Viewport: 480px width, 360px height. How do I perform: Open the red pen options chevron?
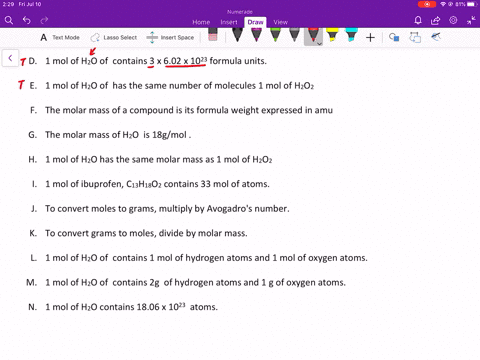pos(319,43)
